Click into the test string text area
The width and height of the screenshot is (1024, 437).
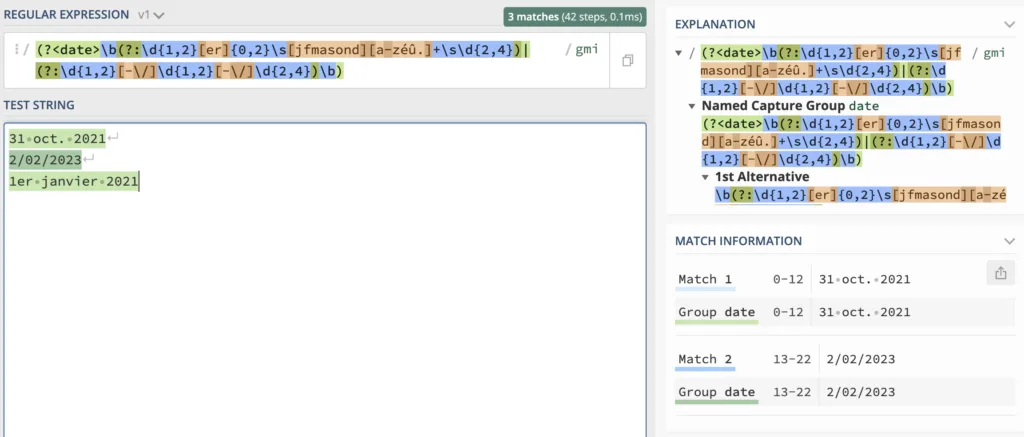click(325, 280)
